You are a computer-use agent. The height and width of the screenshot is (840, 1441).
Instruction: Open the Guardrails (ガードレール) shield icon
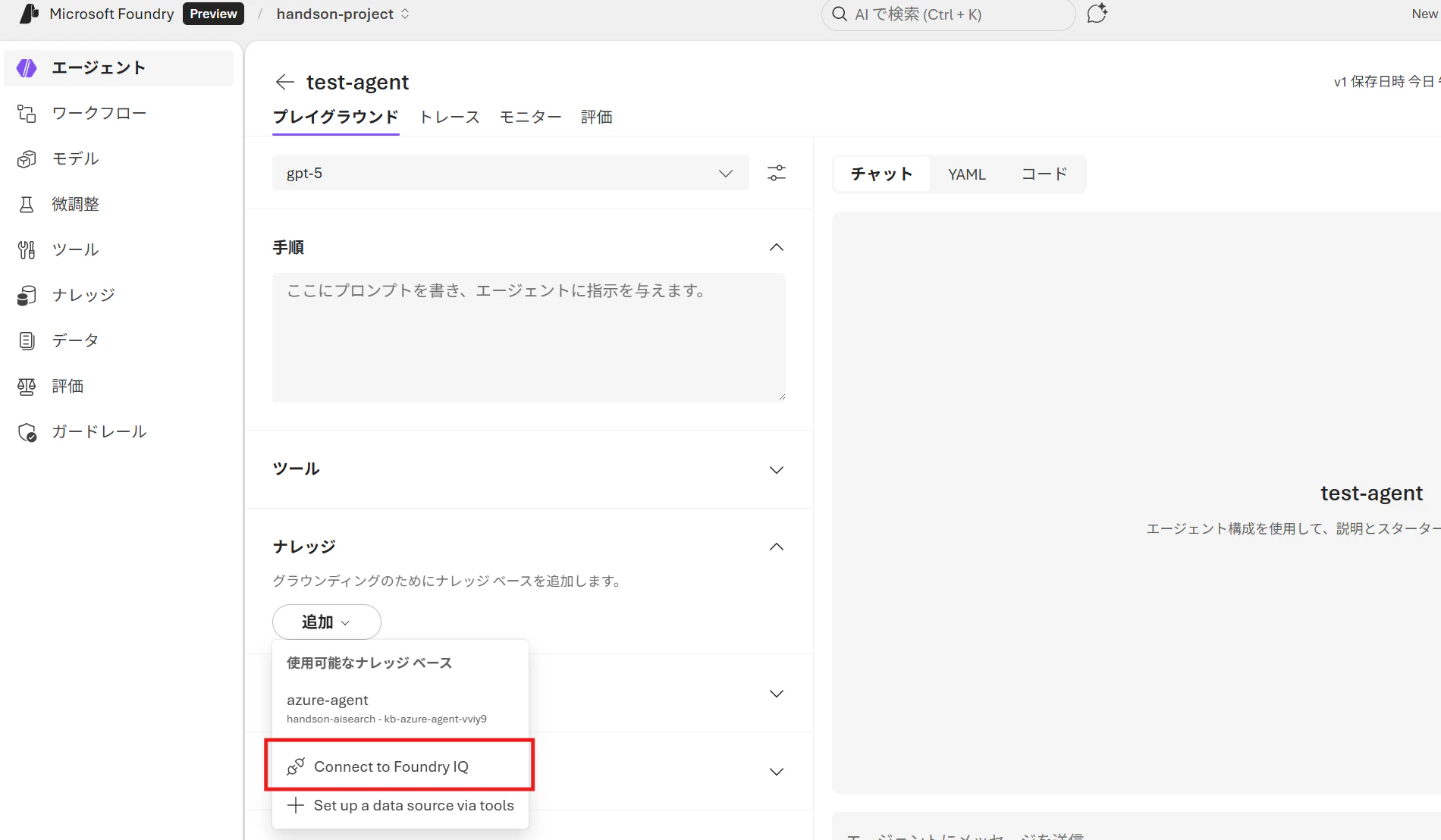27,432
